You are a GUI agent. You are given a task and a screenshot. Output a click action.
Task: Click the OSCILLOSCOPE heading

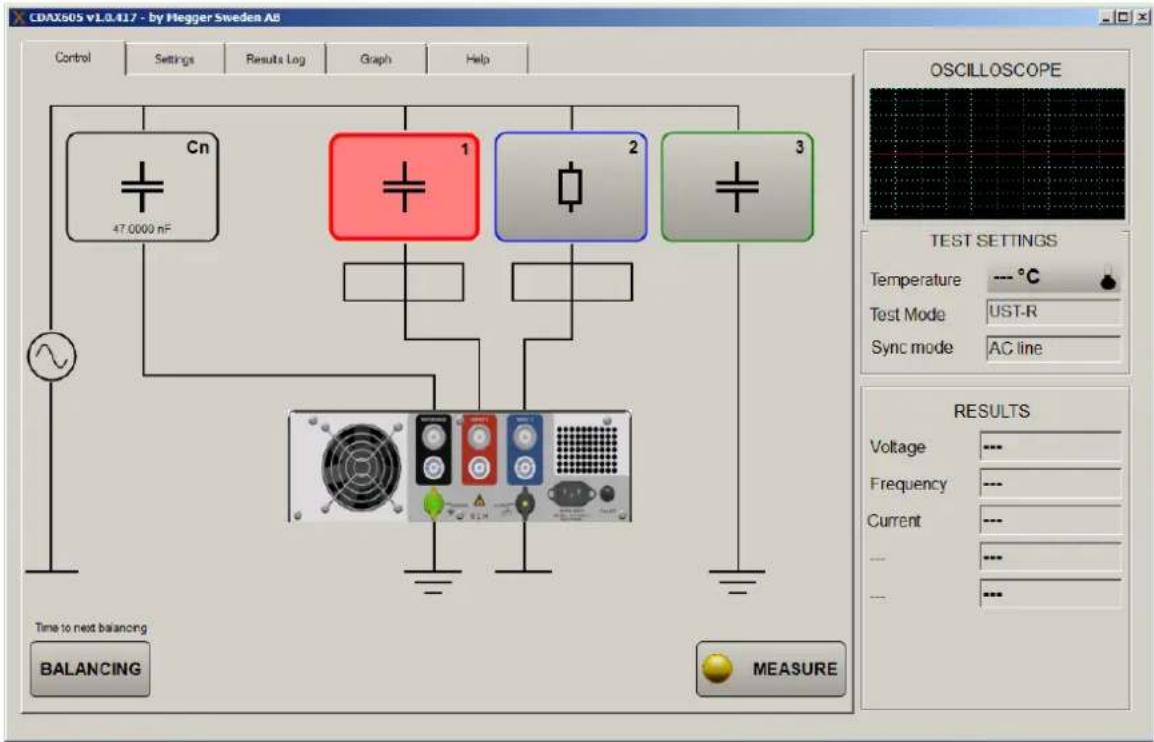pos(995,71)
